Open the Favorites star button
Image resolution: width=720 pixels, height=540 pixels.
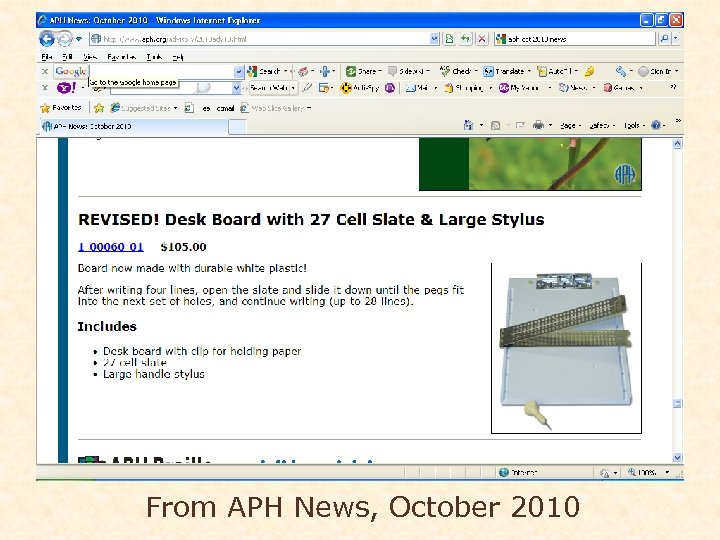pos(61,108)
